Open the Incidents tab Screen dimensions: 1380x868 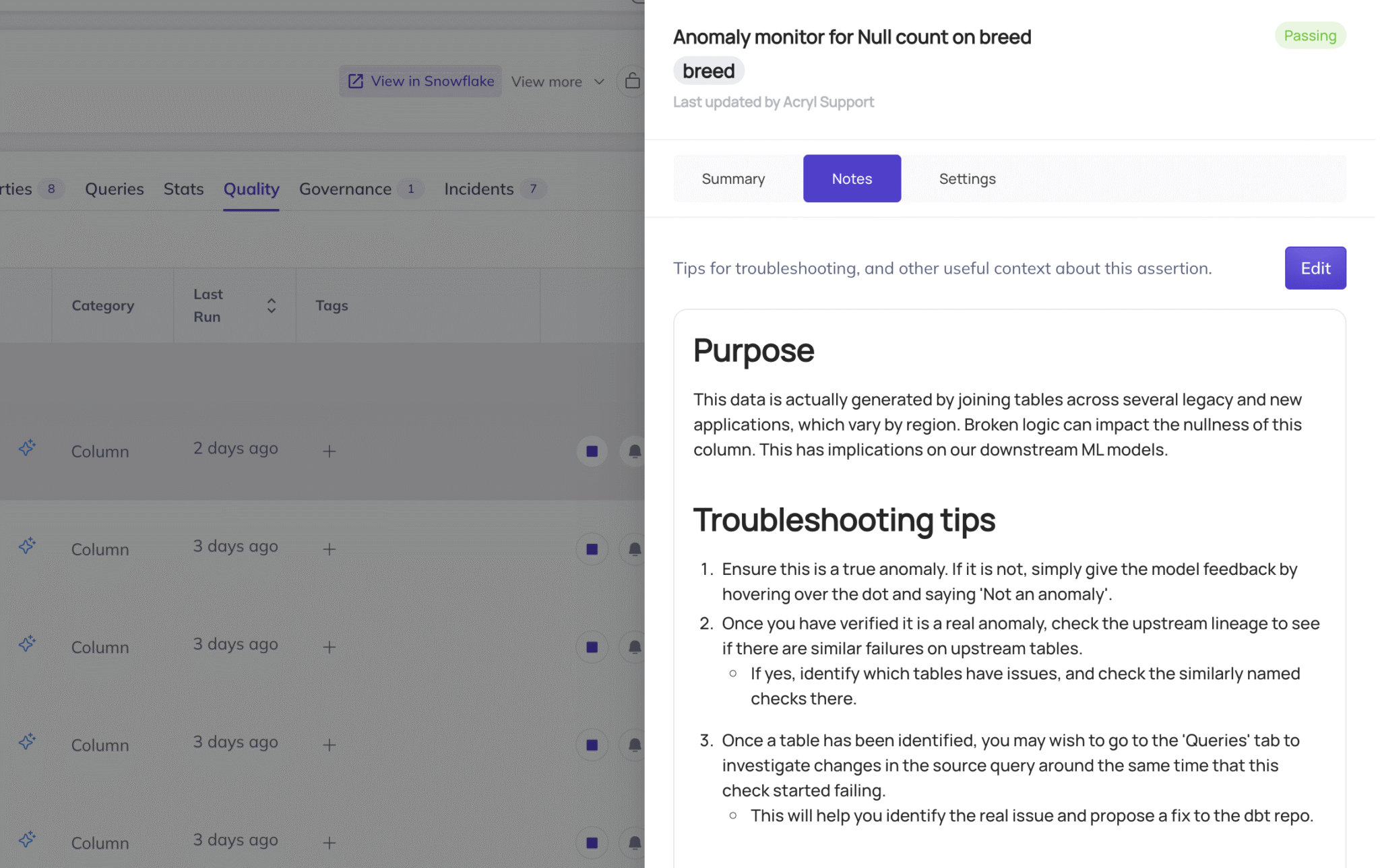[478, 189]
